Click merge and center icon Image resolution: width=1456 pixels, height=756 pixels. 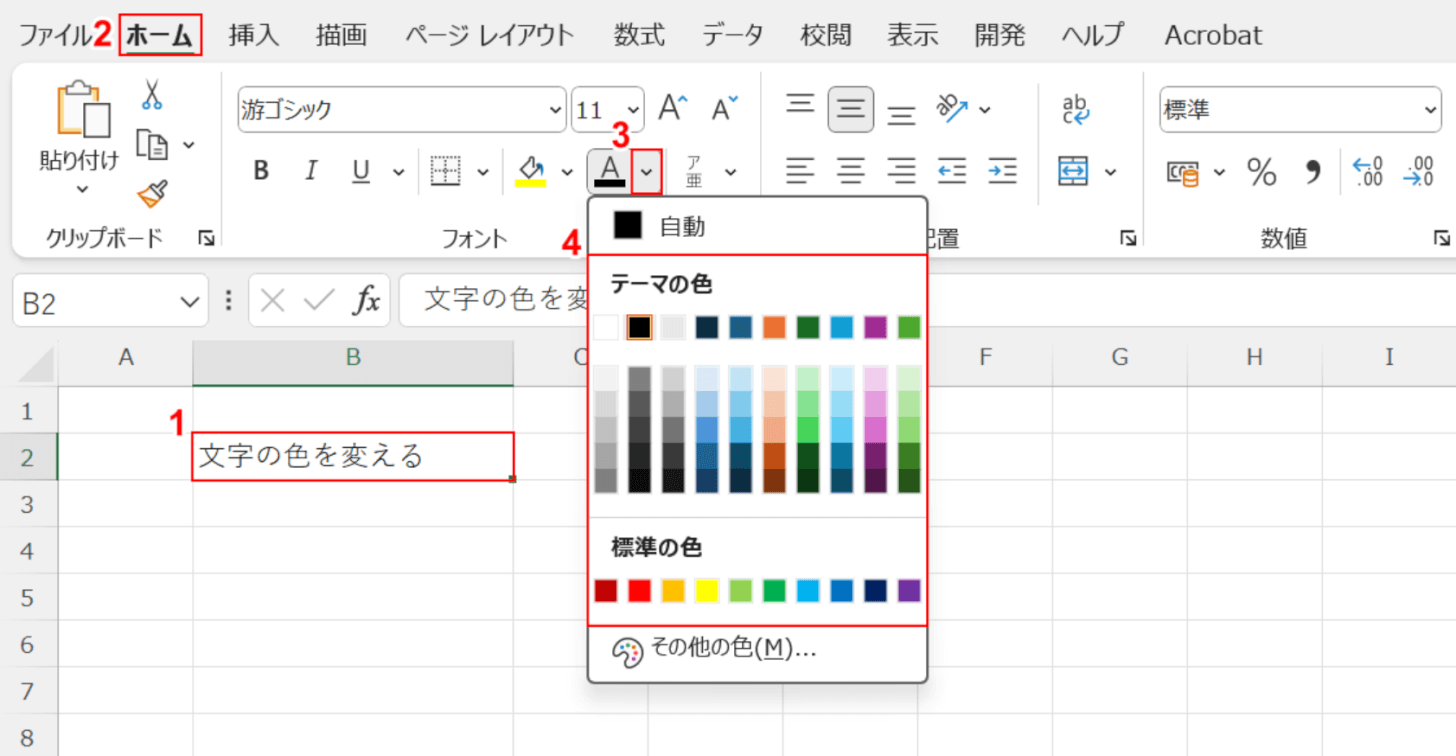tap(1074, 171)
